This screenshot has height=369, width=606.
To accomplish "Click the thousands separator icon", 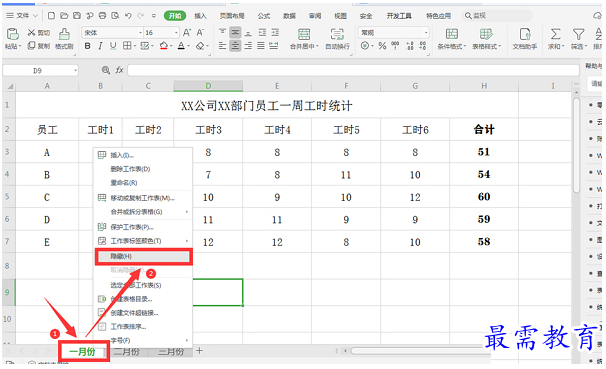I will point(395,46).
